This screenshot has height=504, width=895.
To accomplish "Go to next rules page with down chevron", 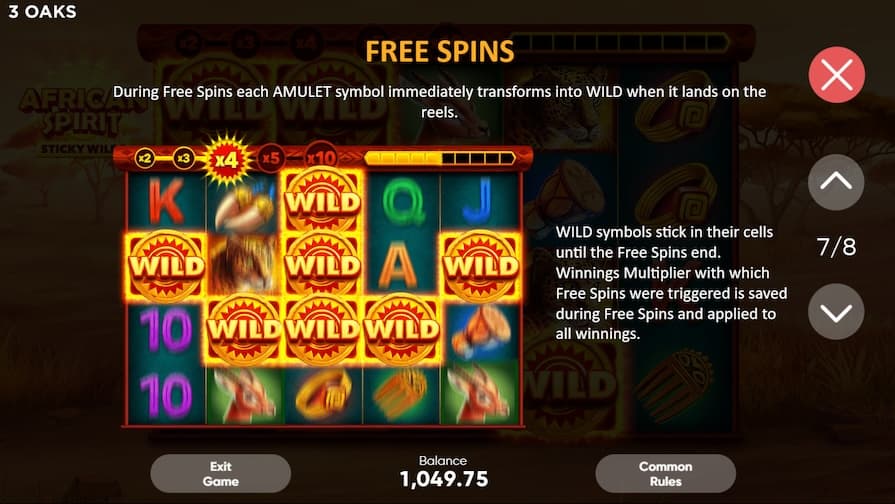I will click(836, 312).
